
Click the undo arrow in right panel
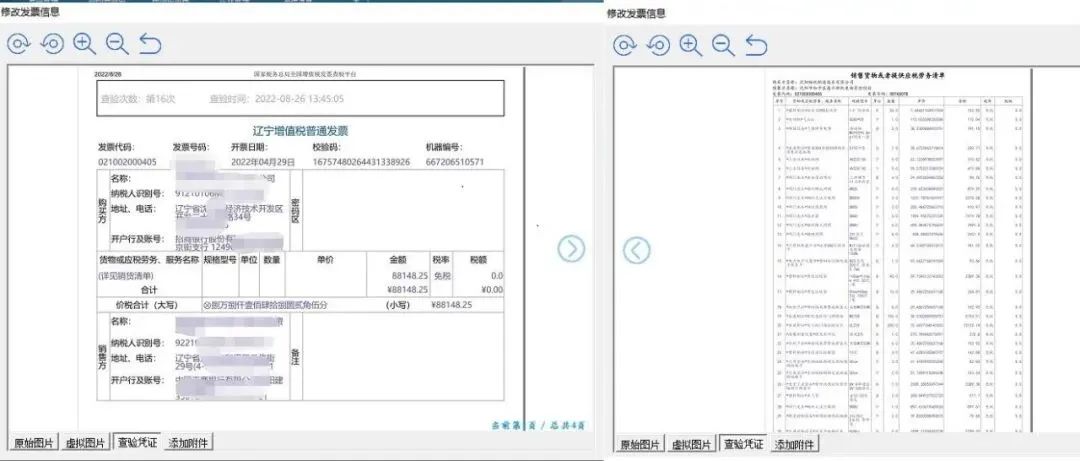756,45
